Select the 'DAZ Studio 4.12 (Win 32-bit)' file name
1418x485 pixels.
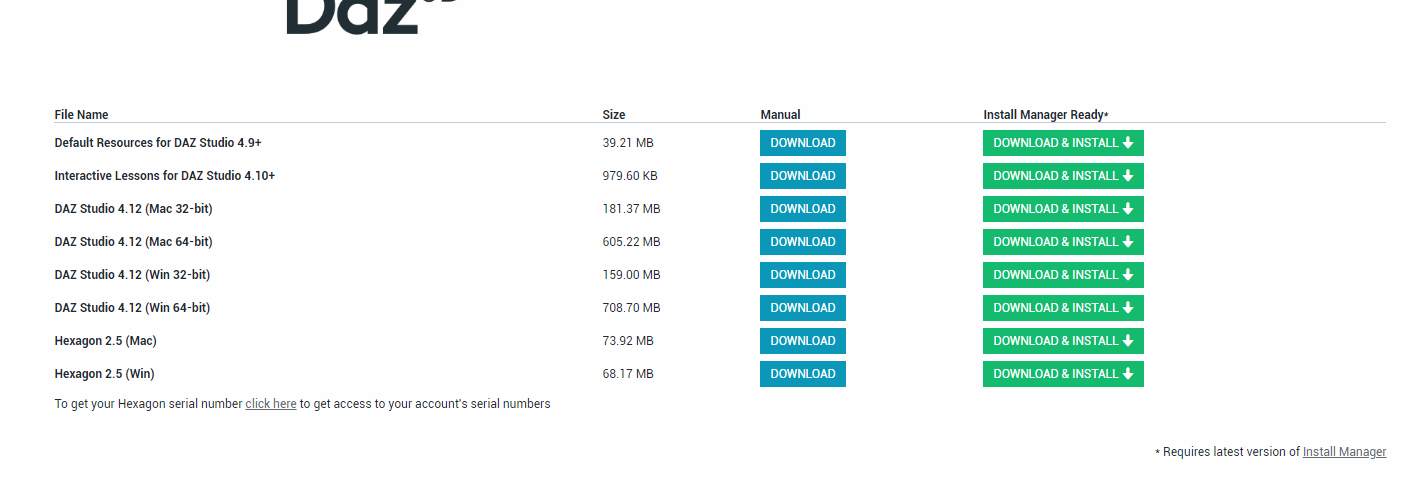click(133, 275)
